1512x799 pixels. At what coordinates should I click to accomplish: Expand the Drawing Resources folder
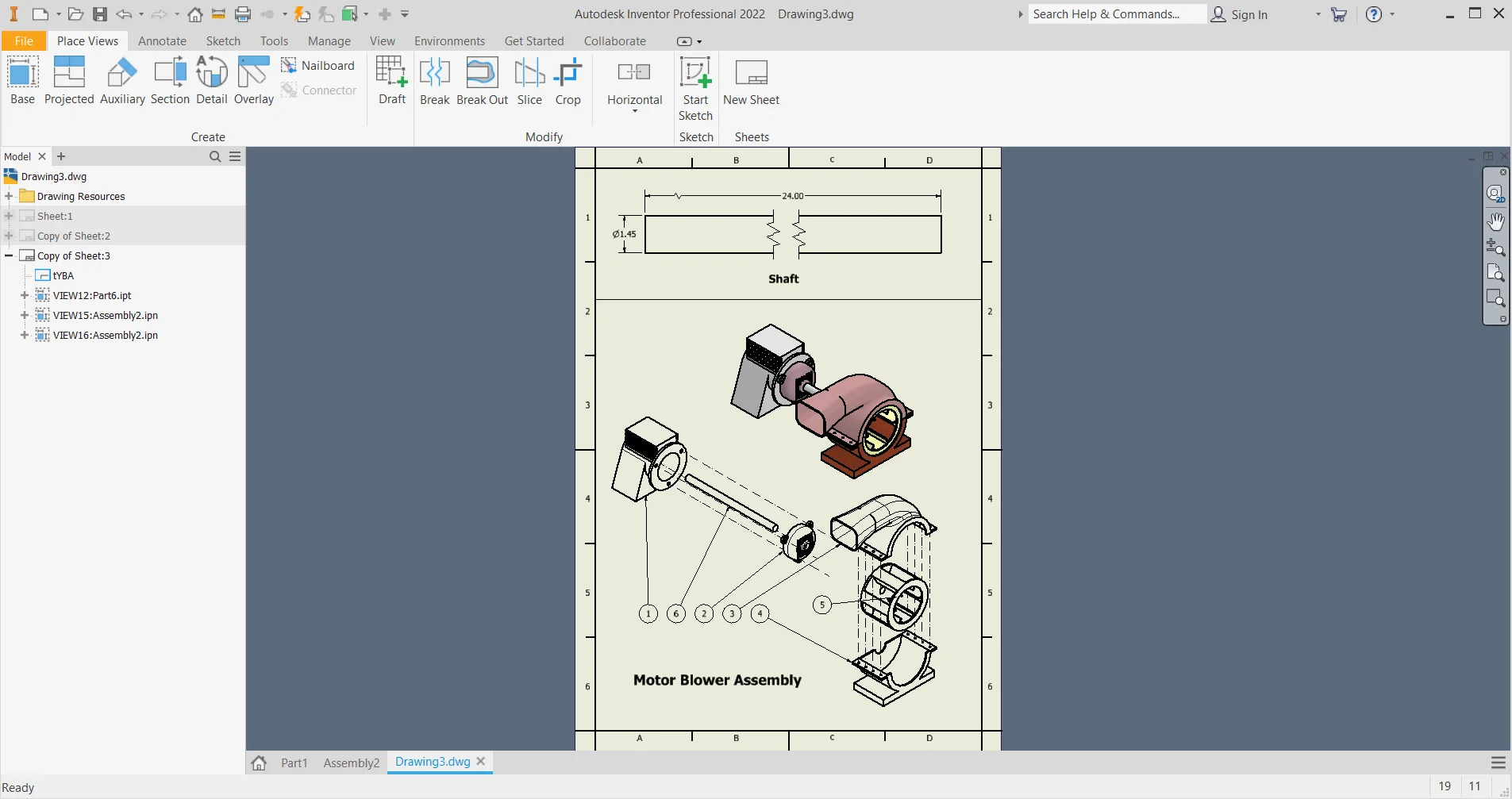coord(9,196)
